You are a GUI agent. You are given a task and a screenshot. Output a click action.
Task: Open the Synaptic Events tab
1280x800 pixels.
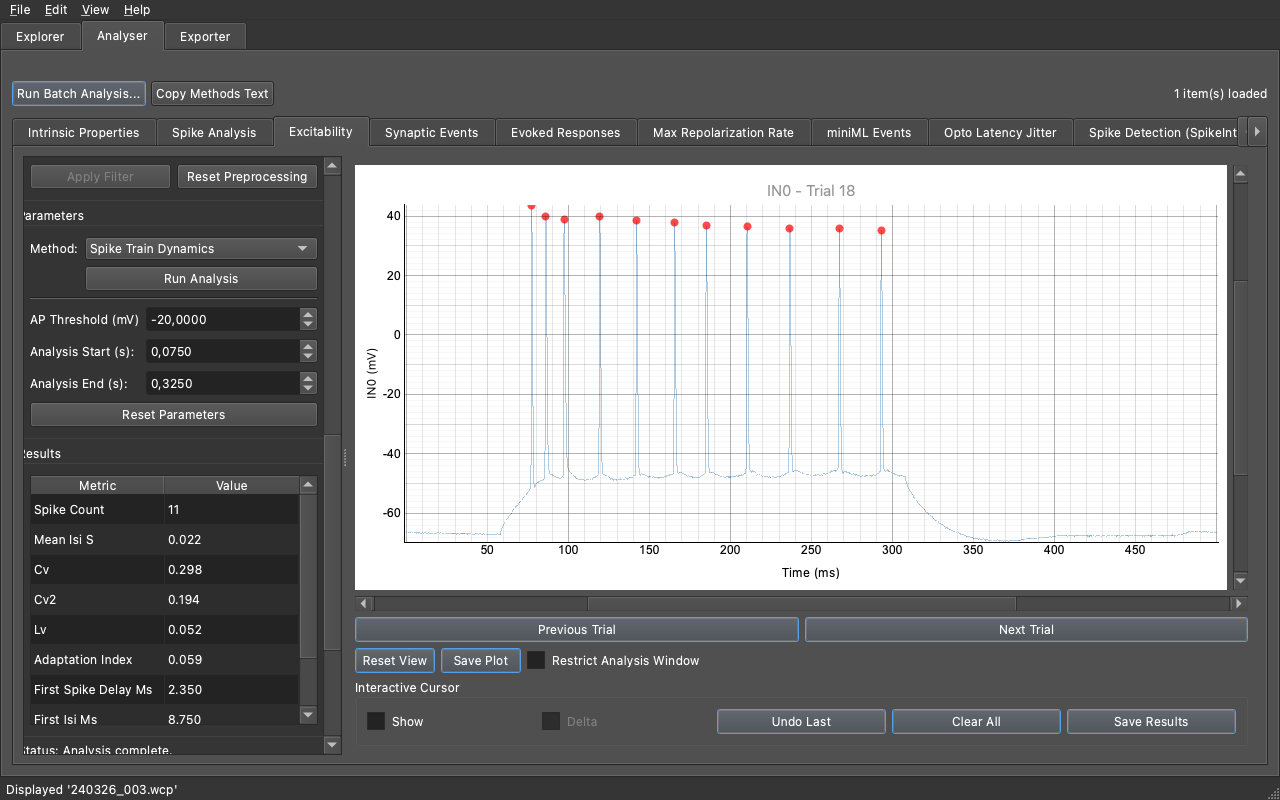[431, 132]
